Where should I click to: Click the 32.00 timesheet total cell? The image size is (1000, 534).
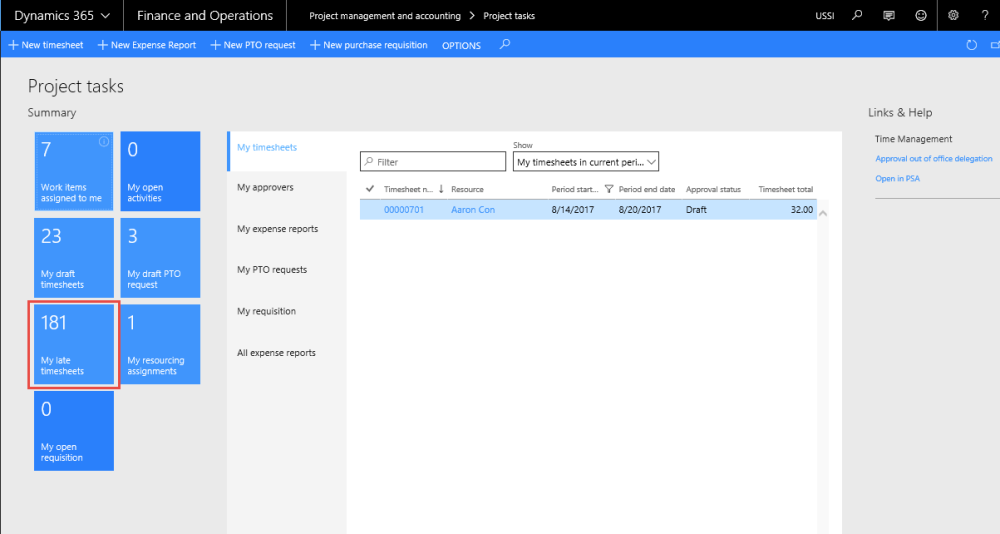click(802, 210)
